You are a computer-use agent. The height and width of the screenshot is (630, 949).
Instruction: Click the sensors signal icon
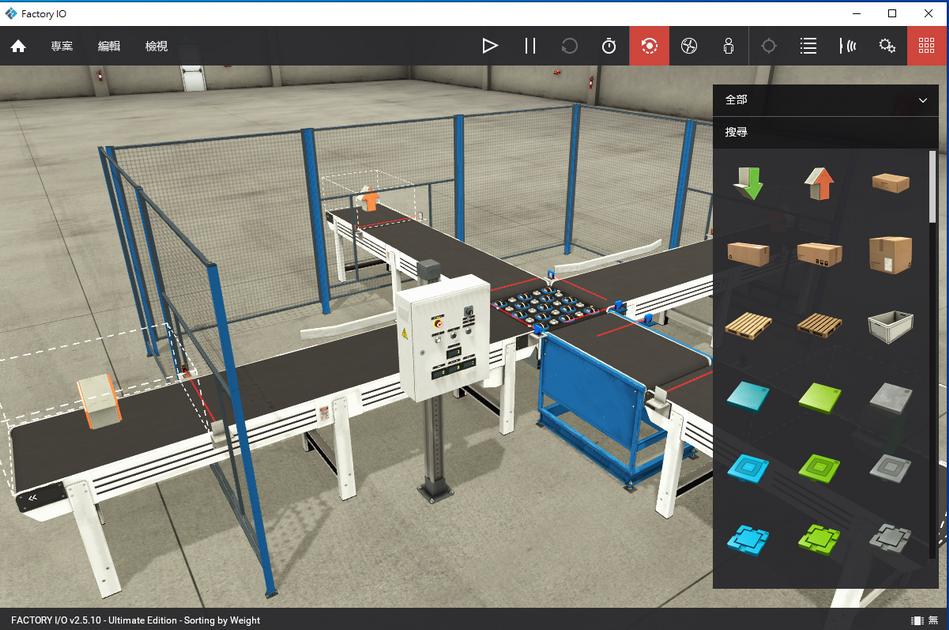tap(848, 46)
